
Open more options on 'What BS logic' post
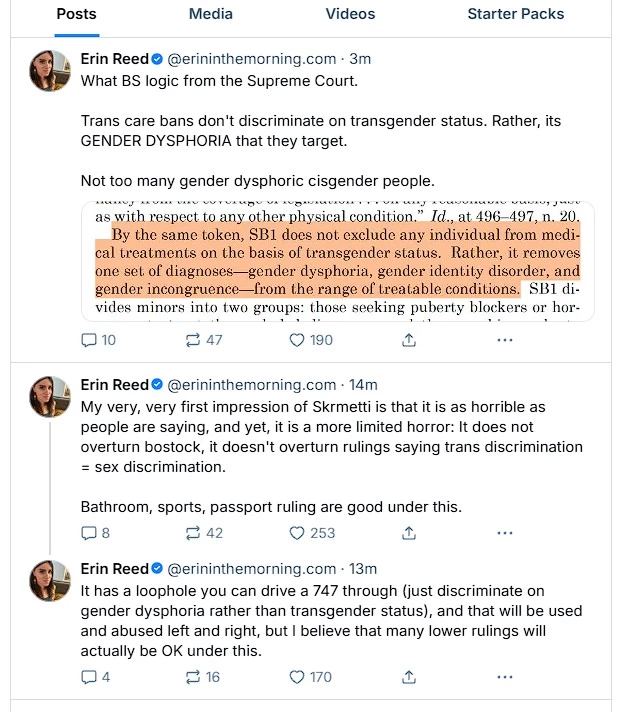[504, 340]
